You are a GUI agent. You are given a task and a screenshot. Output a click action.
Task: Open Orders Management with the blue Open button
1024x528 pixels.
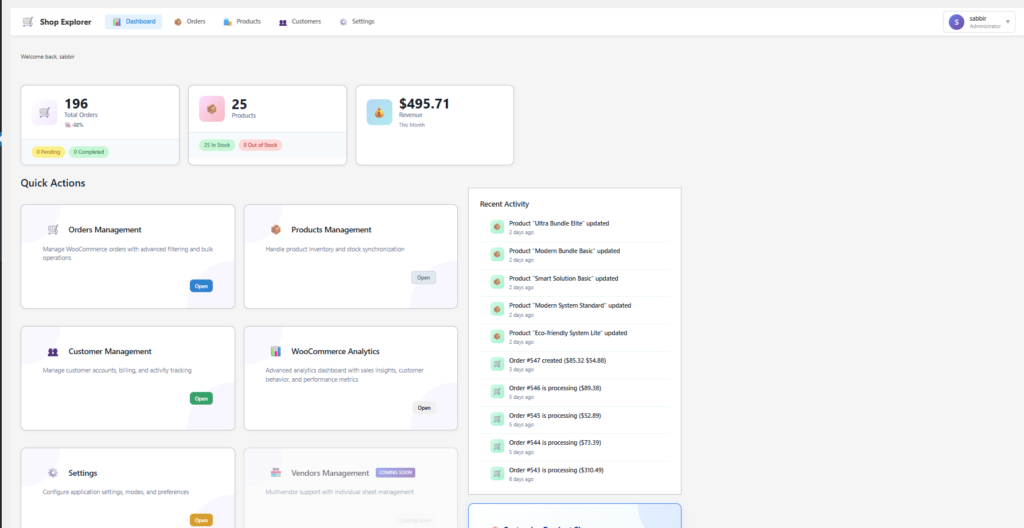click(201, 286)
